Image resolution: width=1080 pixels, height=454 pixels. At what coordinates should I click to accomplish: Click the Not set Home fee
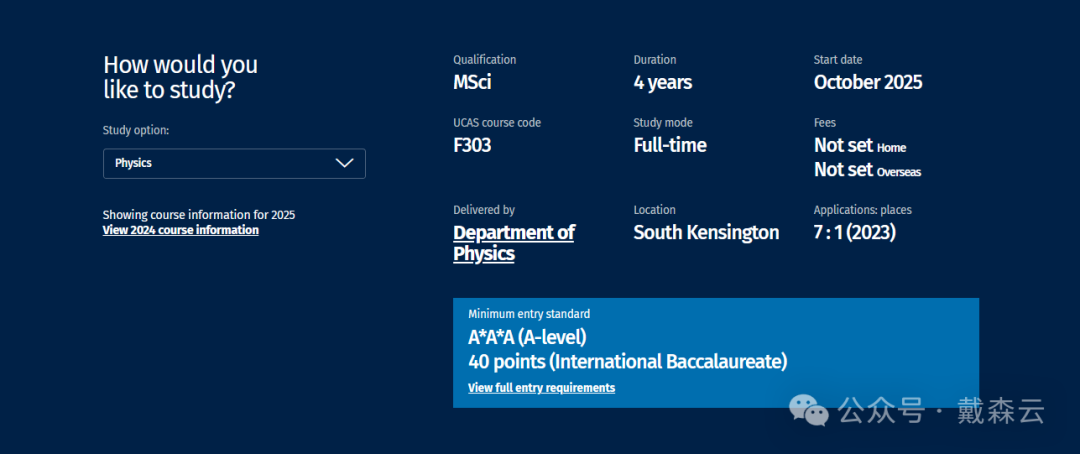click(x=859, y=146)
